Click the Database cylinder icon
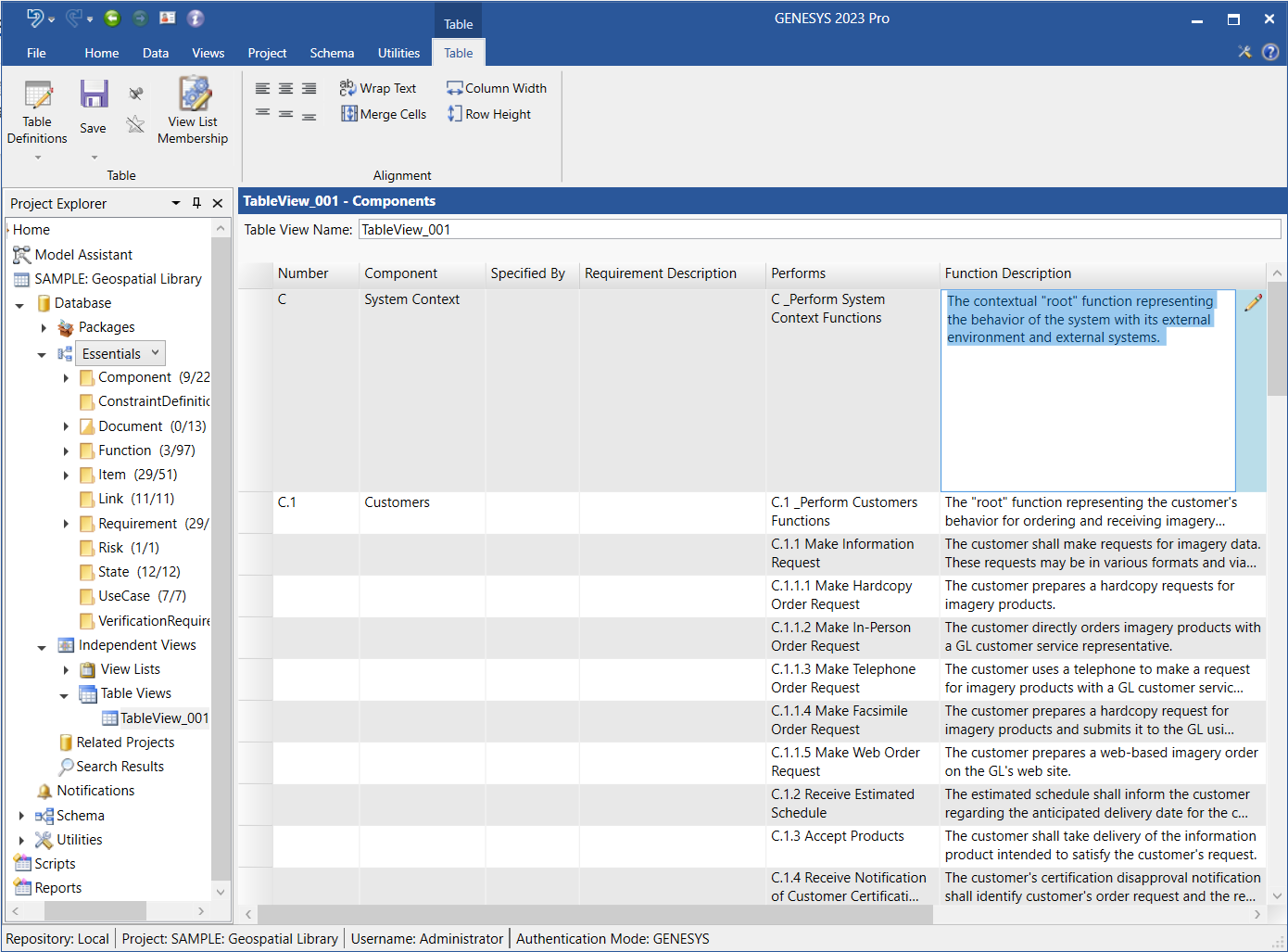The image size is (1288, 952). pyautogui.click(x=44, y=303)
